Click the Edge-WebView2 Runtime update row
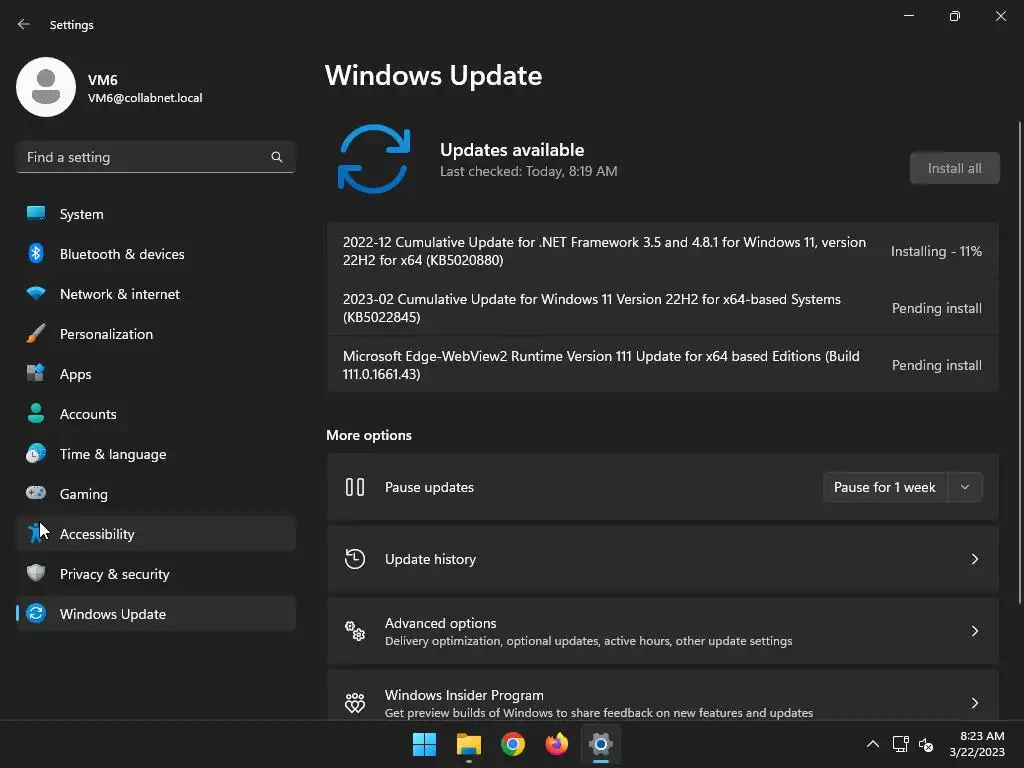The width and height of the screenshot is (1024, 768). pyautogui.click(x=663, y=364)
